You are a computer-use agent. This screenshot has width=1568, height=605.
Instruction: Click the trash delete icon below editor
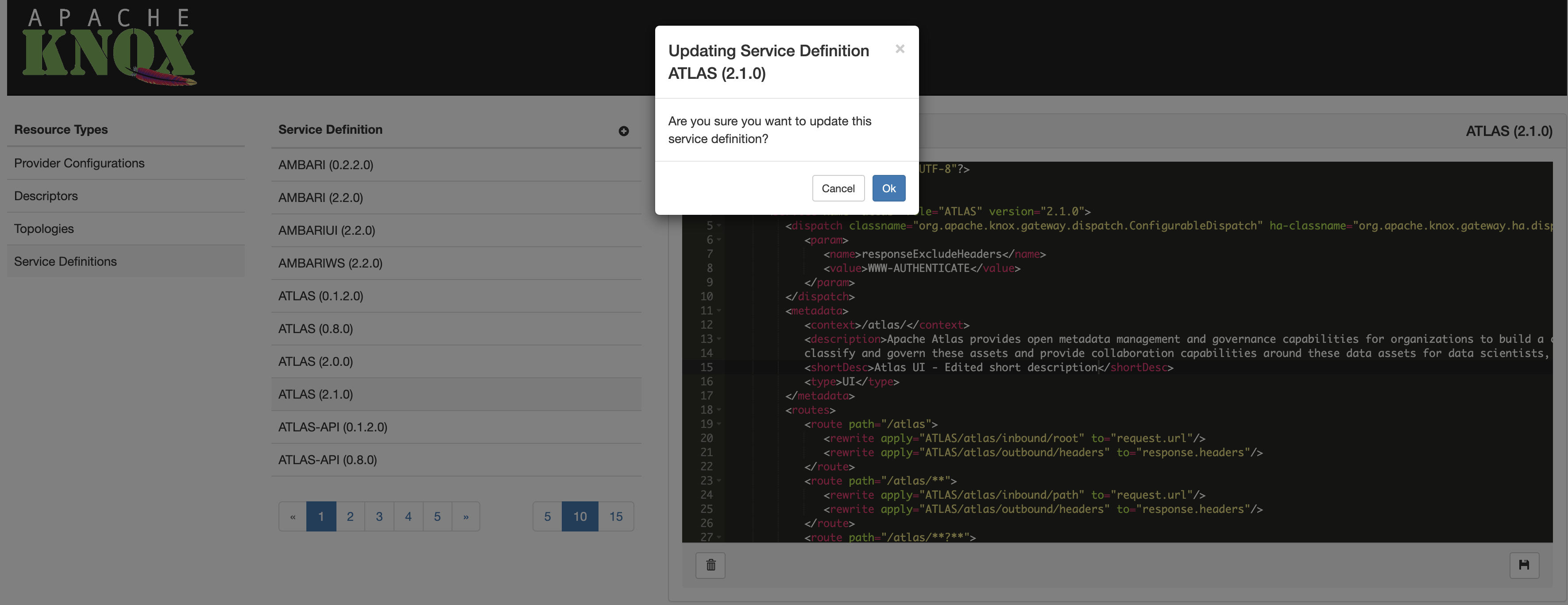[711, 565]
